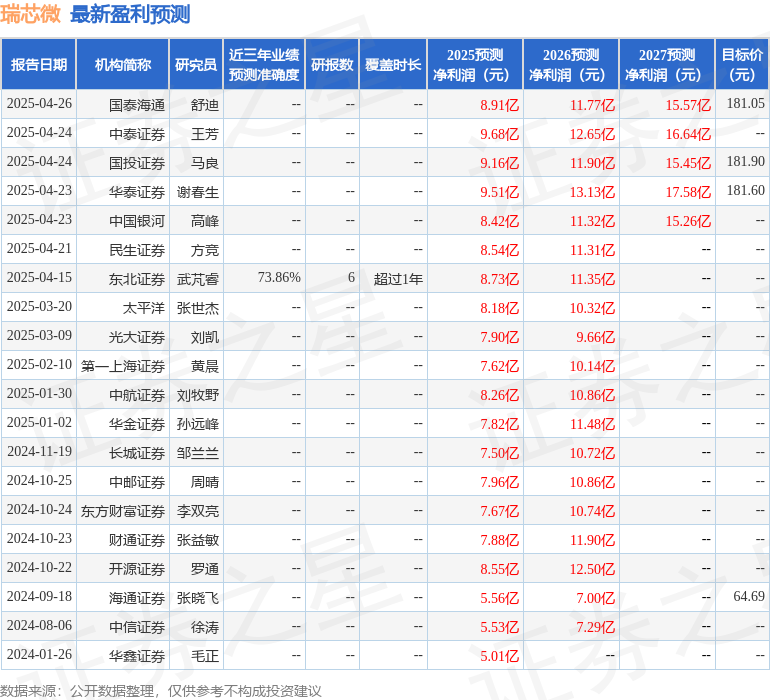This screenshot has height=700, width=770.
Task: Click researcher name 马良
Action: (205, 163)
